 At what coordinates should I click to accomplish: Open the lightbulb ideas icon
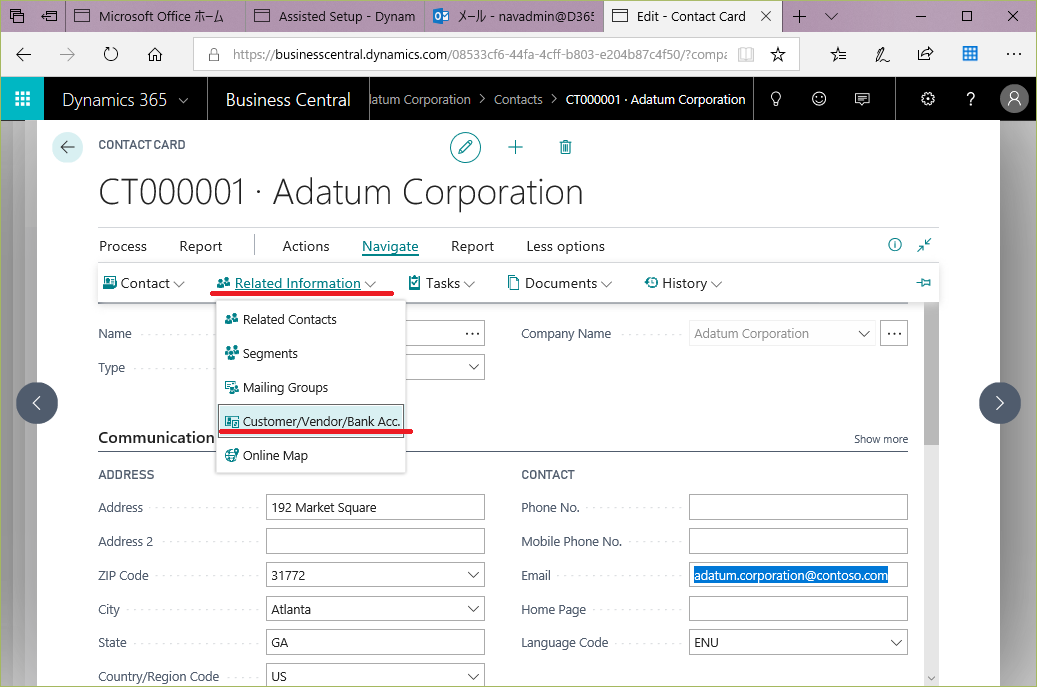[x=776, y=99]
